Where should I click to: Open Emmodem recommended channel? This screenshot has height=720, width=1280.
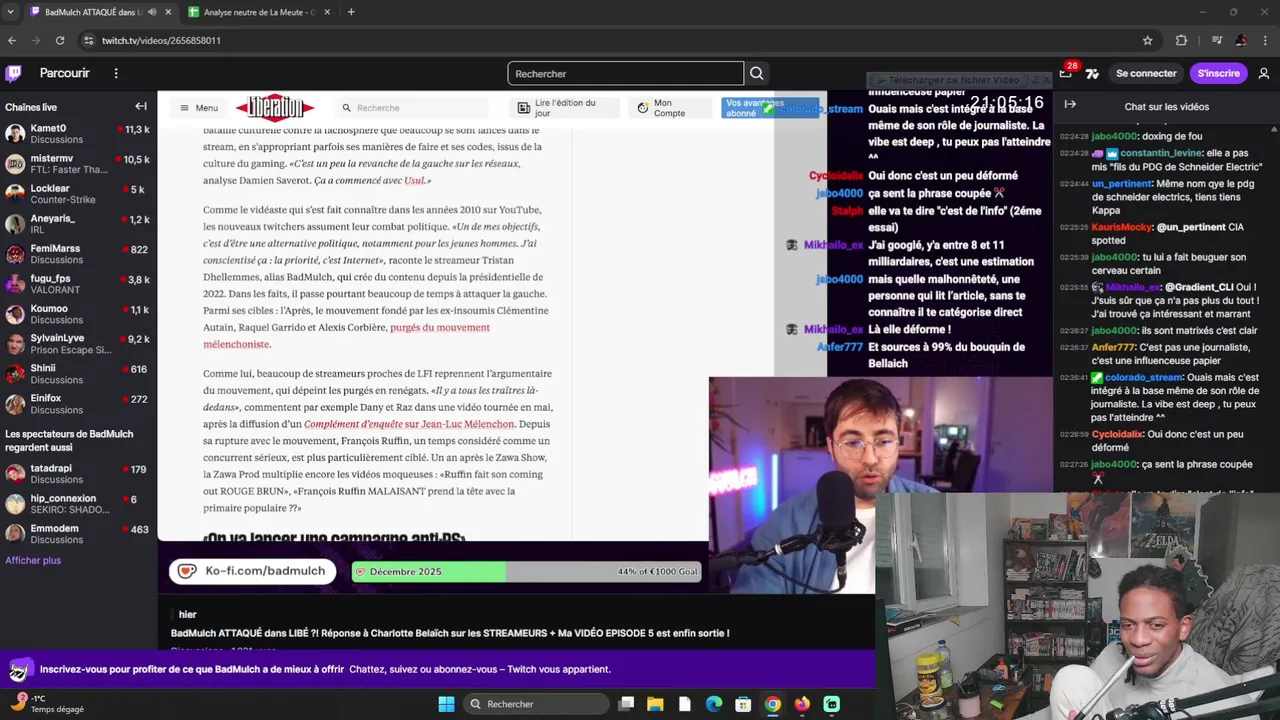pos(78,534)
